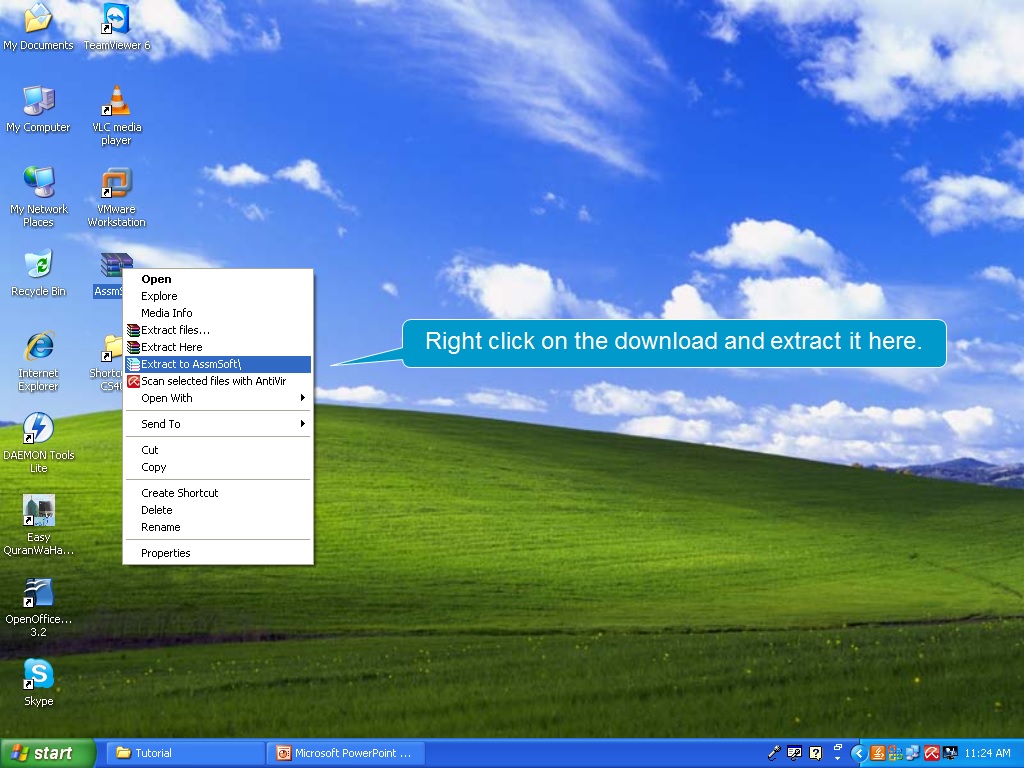Expand the Open With submenu
Image resolution: width=1024 pixels, height=768 pixels.
[218, 398]
